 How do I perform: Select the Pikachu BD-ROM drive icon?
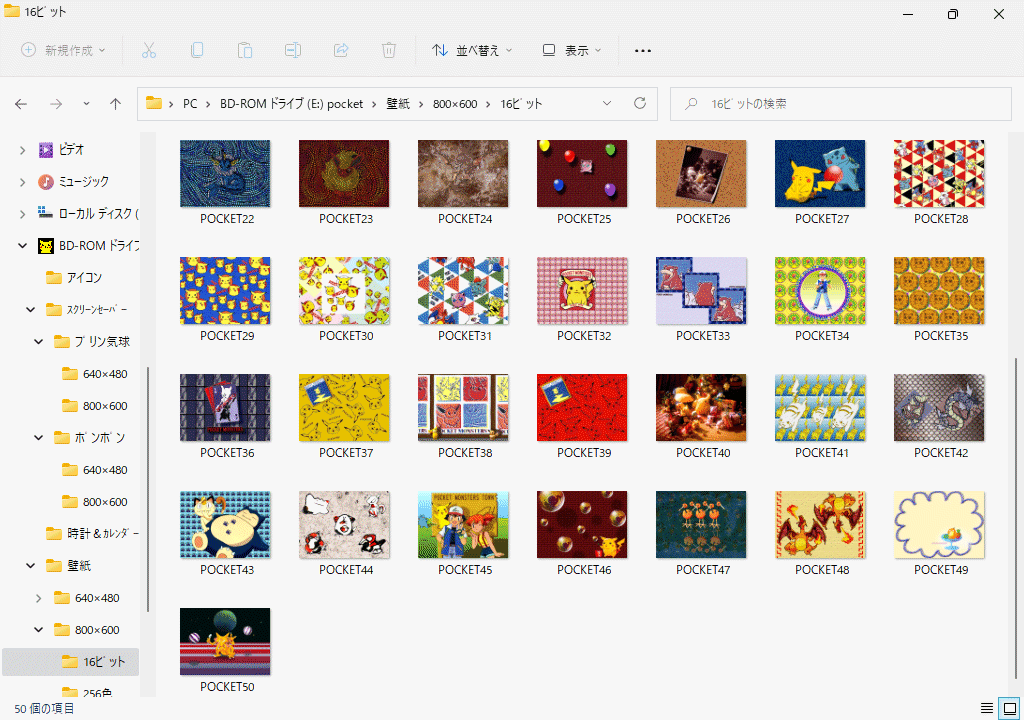coord(46,246)
